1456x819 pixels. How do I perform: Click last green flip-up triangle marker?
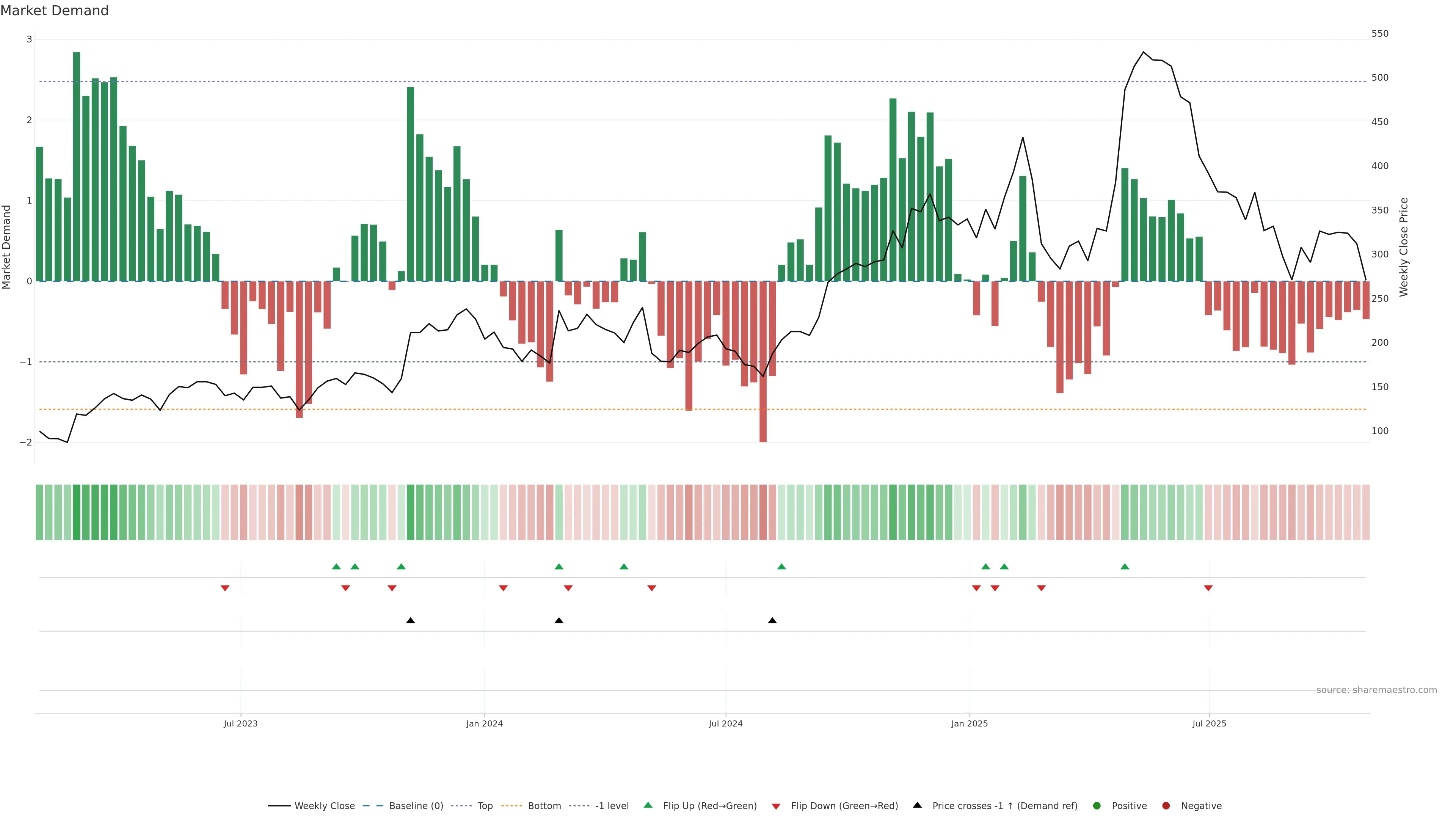[1125, 566]
